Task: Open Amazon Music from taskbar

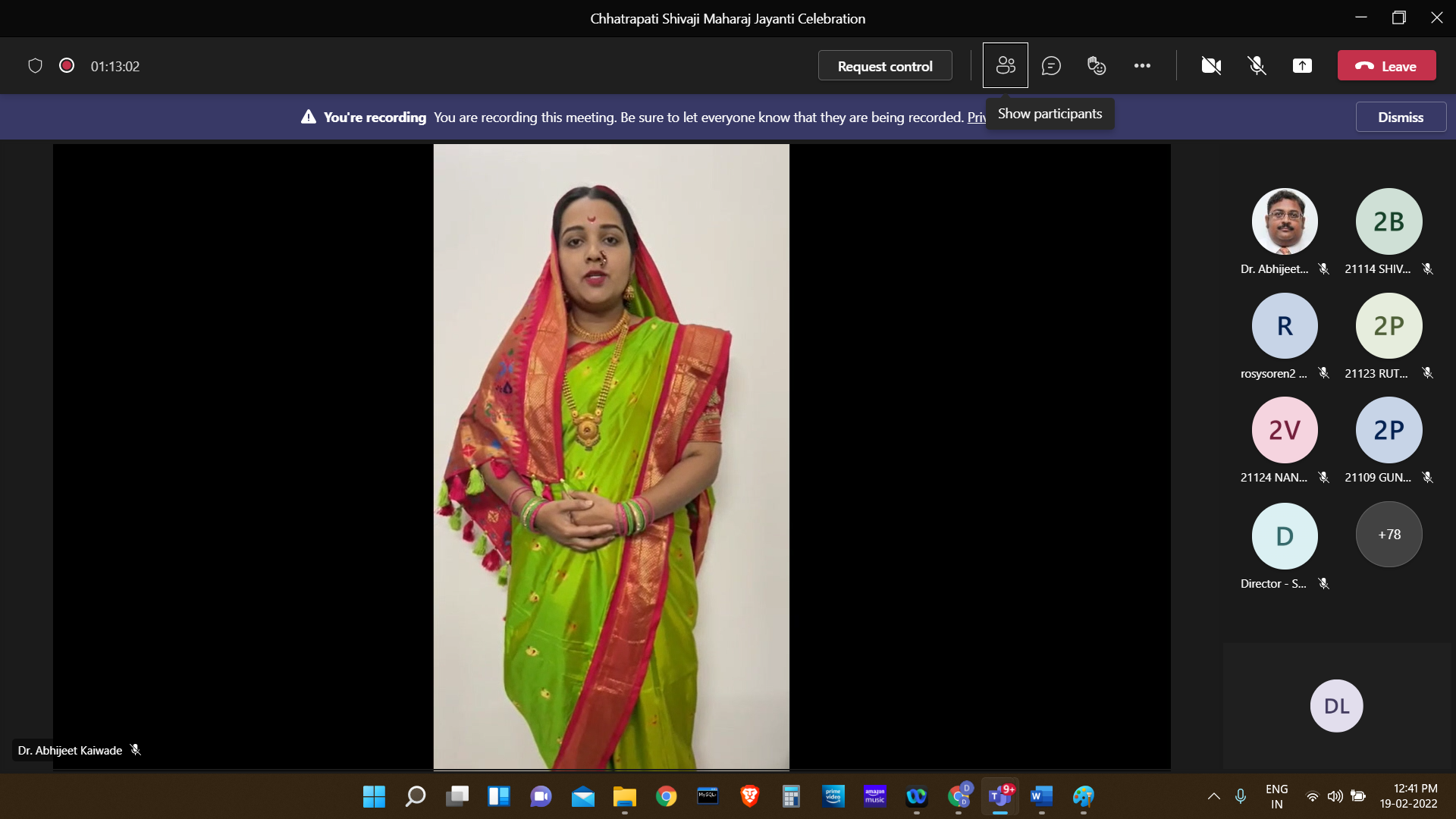Action: pos(874,796)
